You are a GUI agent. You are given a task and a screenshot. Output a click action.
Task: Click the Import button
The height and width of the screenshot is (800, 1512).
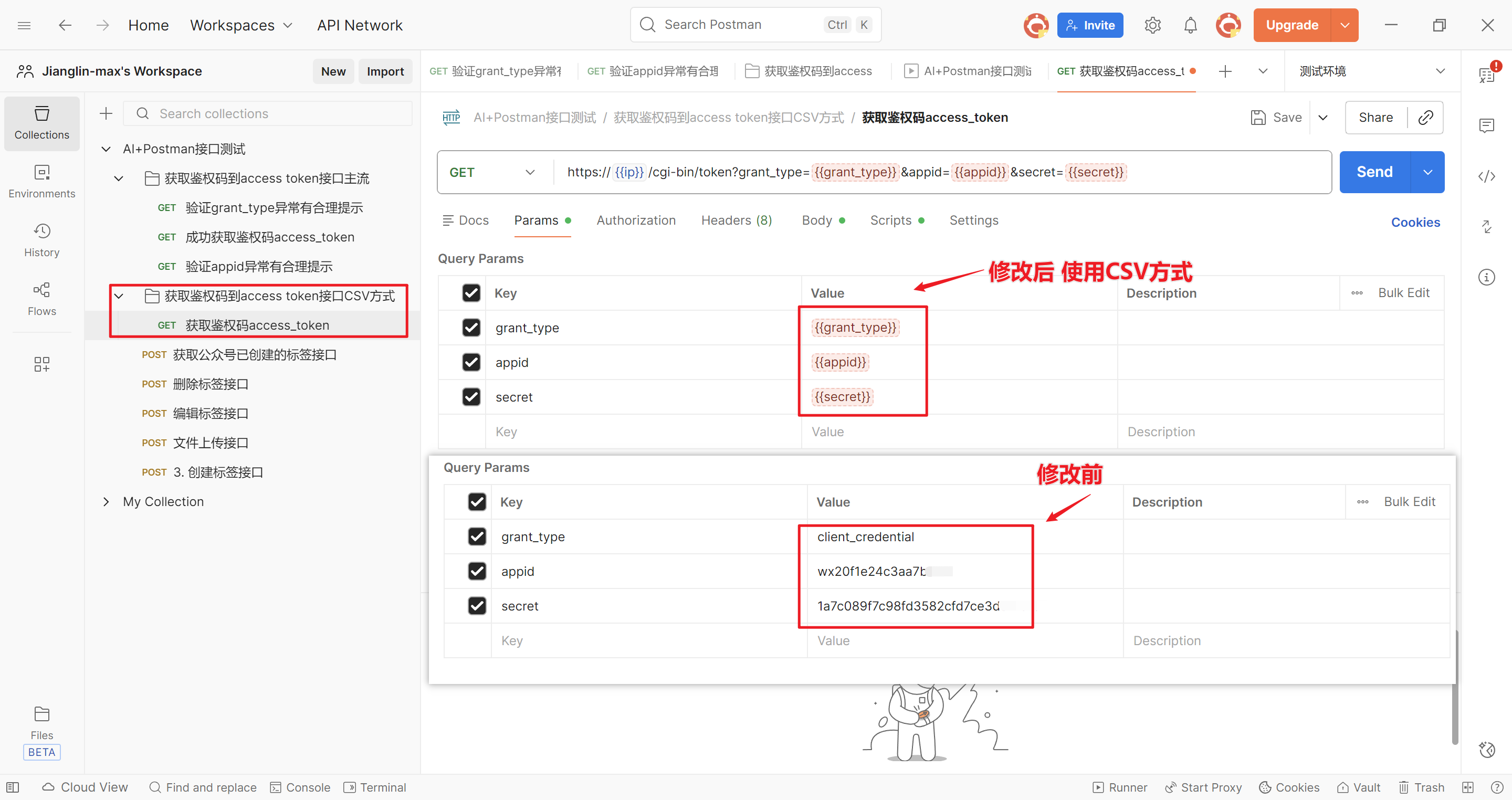coord(385,71)
